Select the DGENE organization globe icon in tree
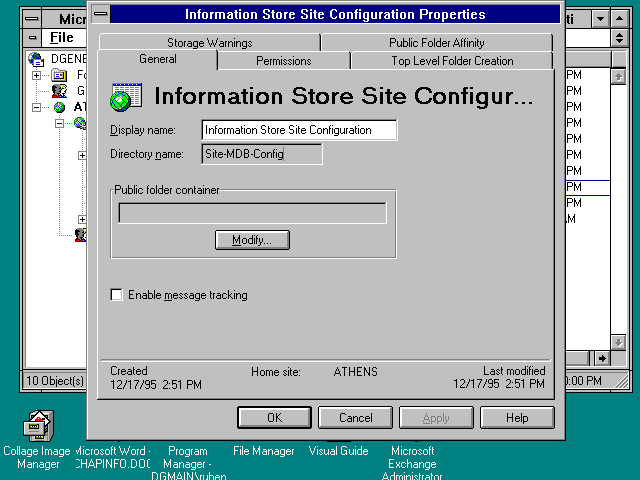The width and height of the screenshot is (640, 480). [x=36, y=59]
